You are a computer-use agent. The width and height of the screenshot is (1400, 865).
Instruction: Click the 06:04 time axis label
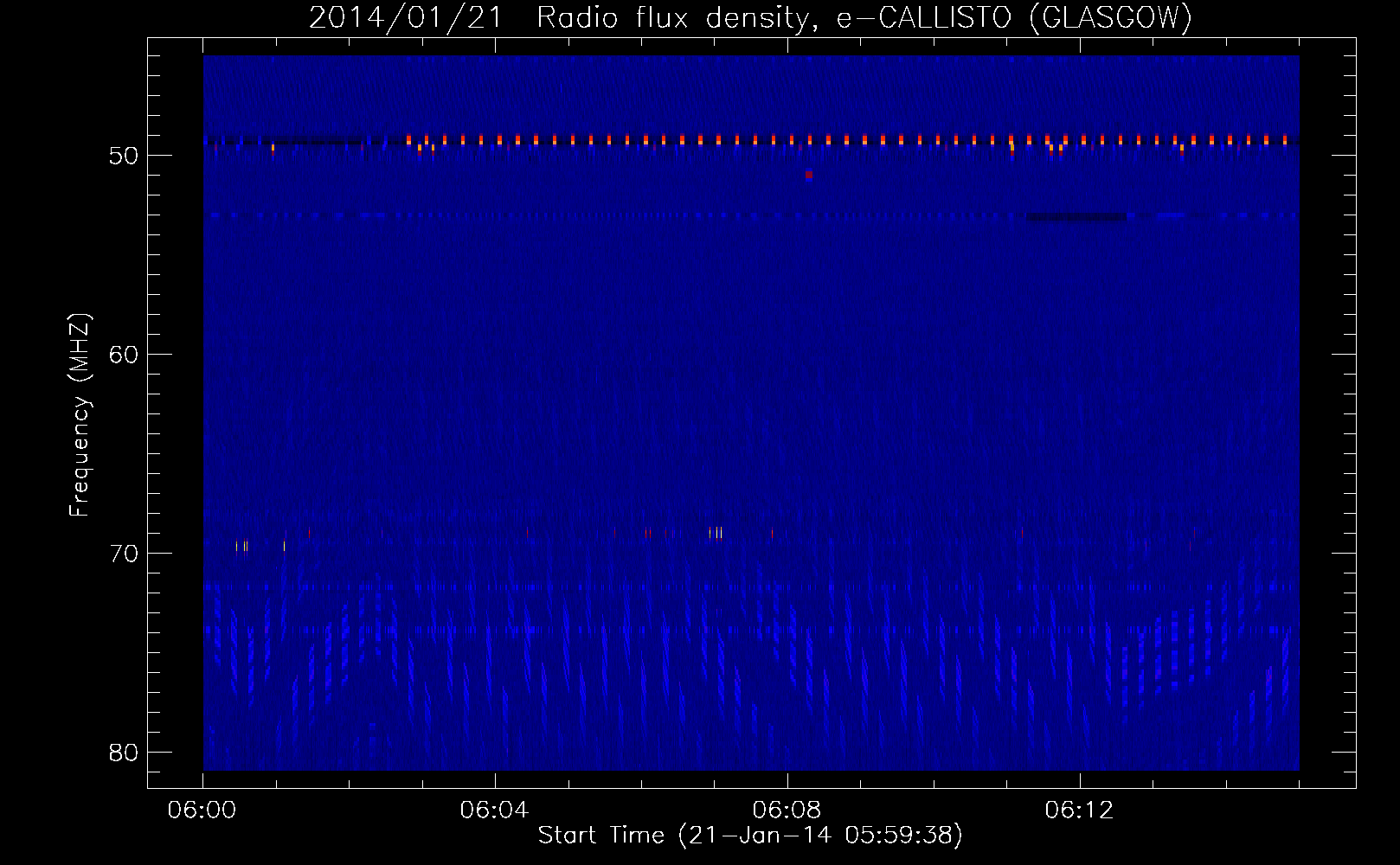click(x=495, y=811)
